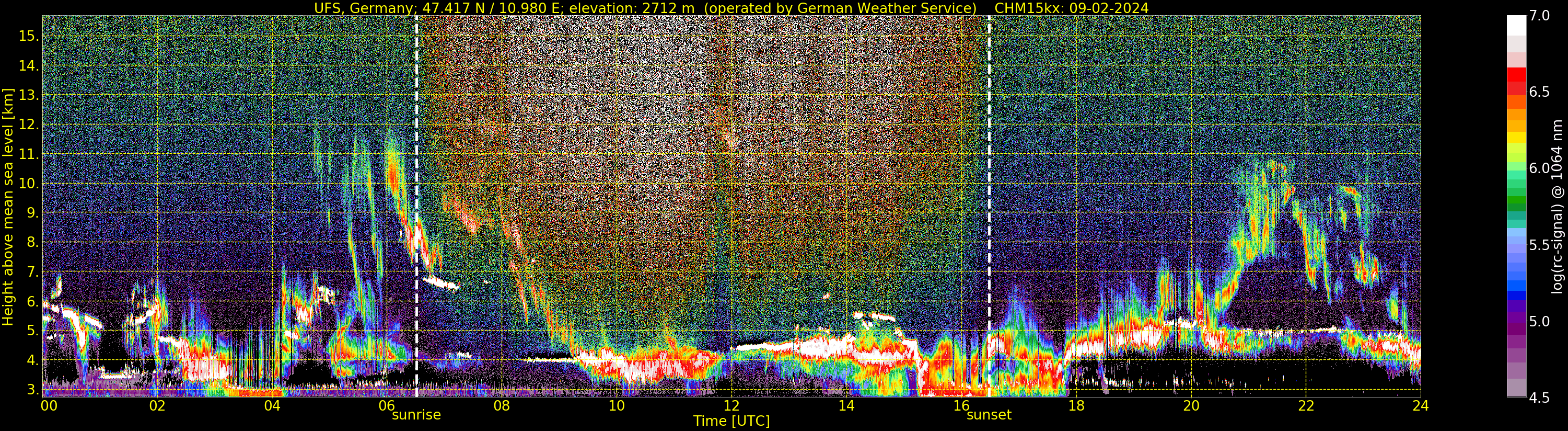Screen dimensions: 1568x431
Task: Click the colorbar value '7.0'
Action: (1539, 16)
